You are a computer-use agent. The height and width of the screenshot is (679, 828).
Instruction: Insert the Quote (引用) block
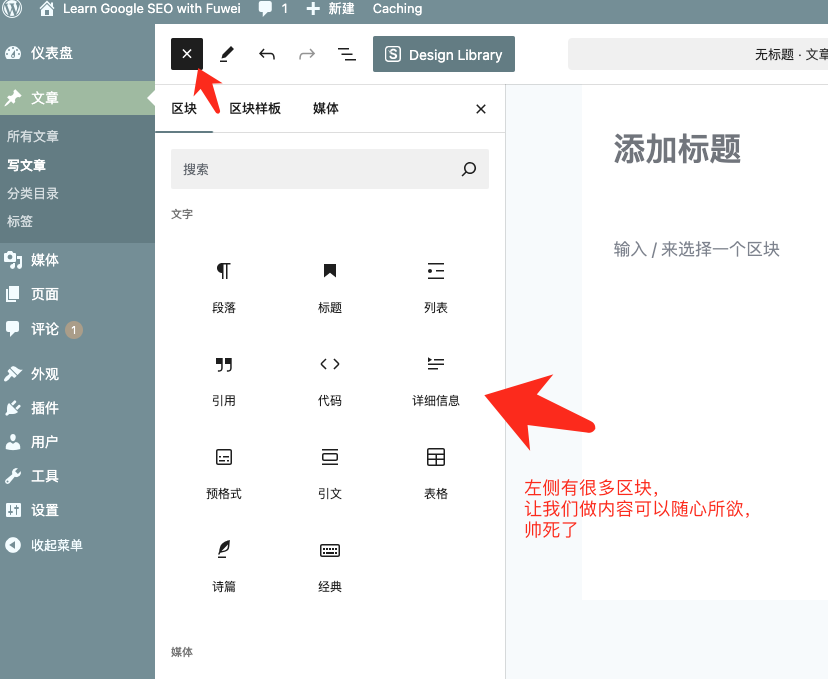pos(224,379)
